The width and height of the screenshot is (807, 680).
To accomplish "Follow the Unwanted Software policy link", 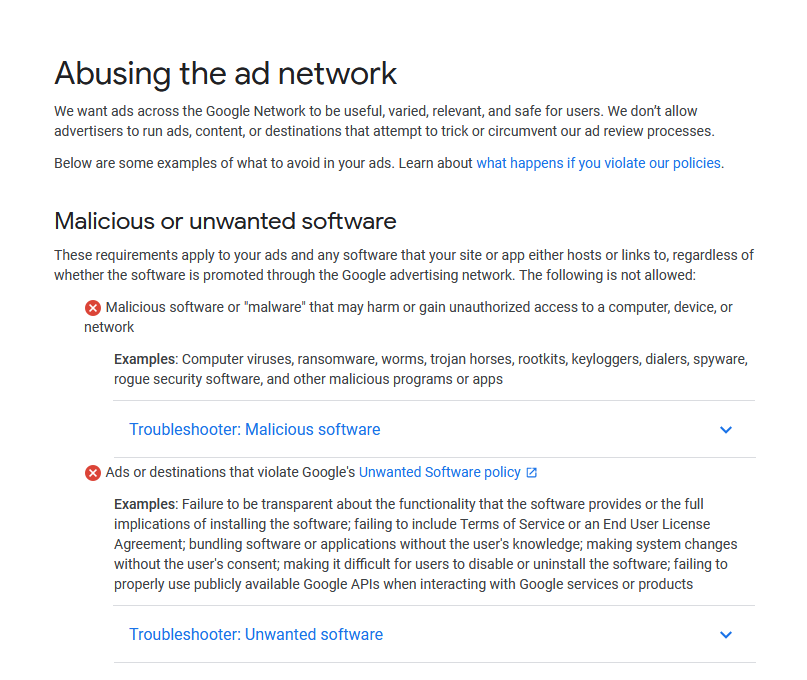I will click(x=440, y=472).
